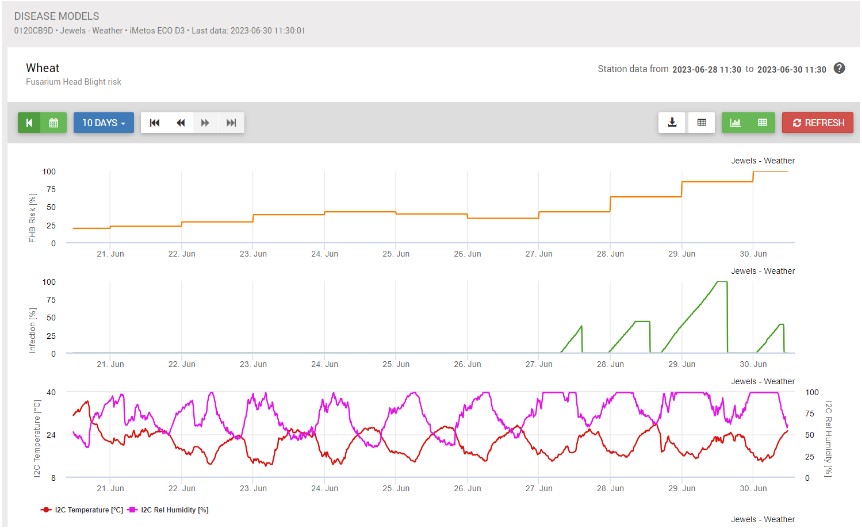Viewport: 862px width, 532px height.
Task: Click the I2C Temperature [°C] axis label
Action: tap(37, 438)
